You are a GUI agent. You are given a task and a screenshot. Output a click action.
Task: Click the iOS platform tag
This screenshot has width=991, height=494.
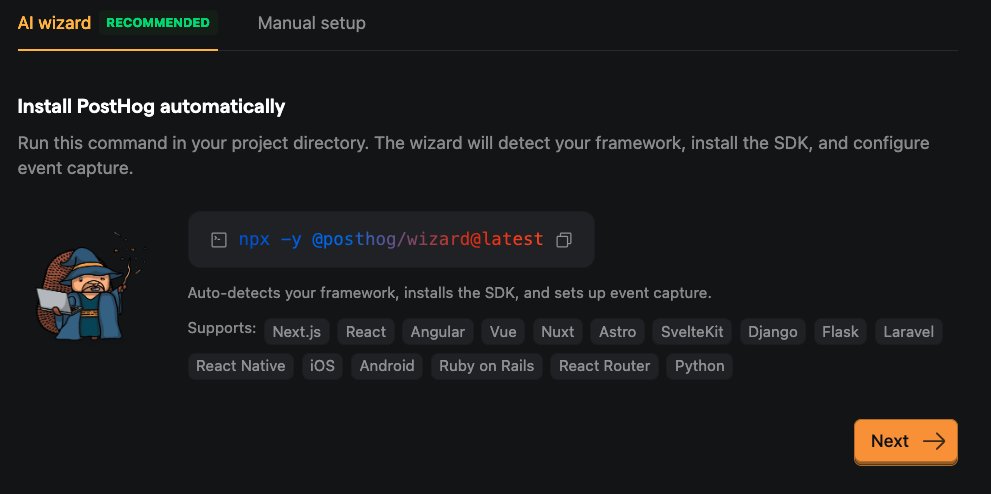point(322,366)
